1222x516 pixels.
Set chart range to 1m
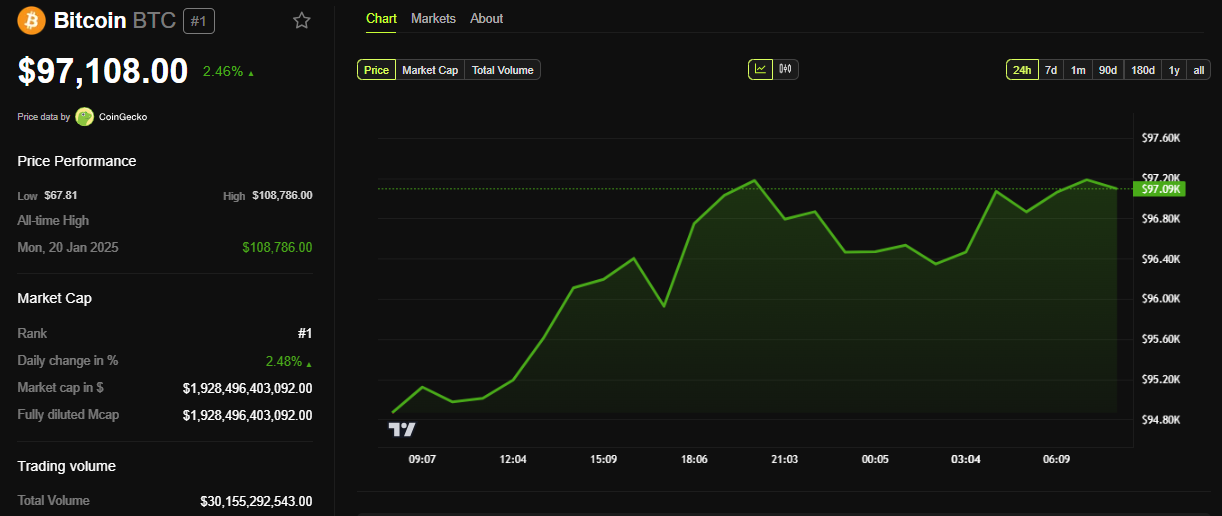pyautogui.click(x=1078, y=70)
